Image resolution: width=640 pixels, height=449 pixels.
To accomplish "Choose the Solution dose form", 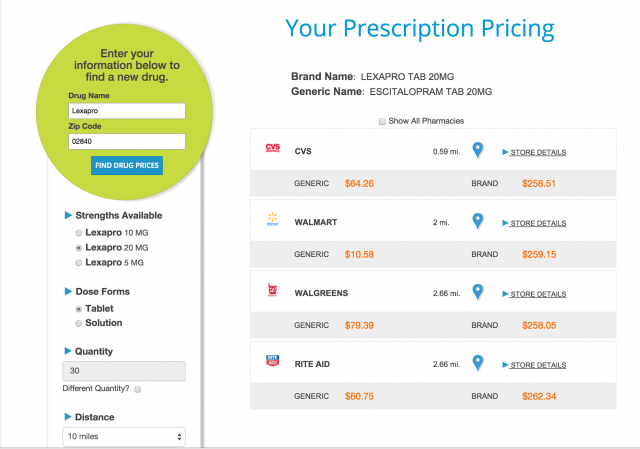I will (x=78, y=323).
